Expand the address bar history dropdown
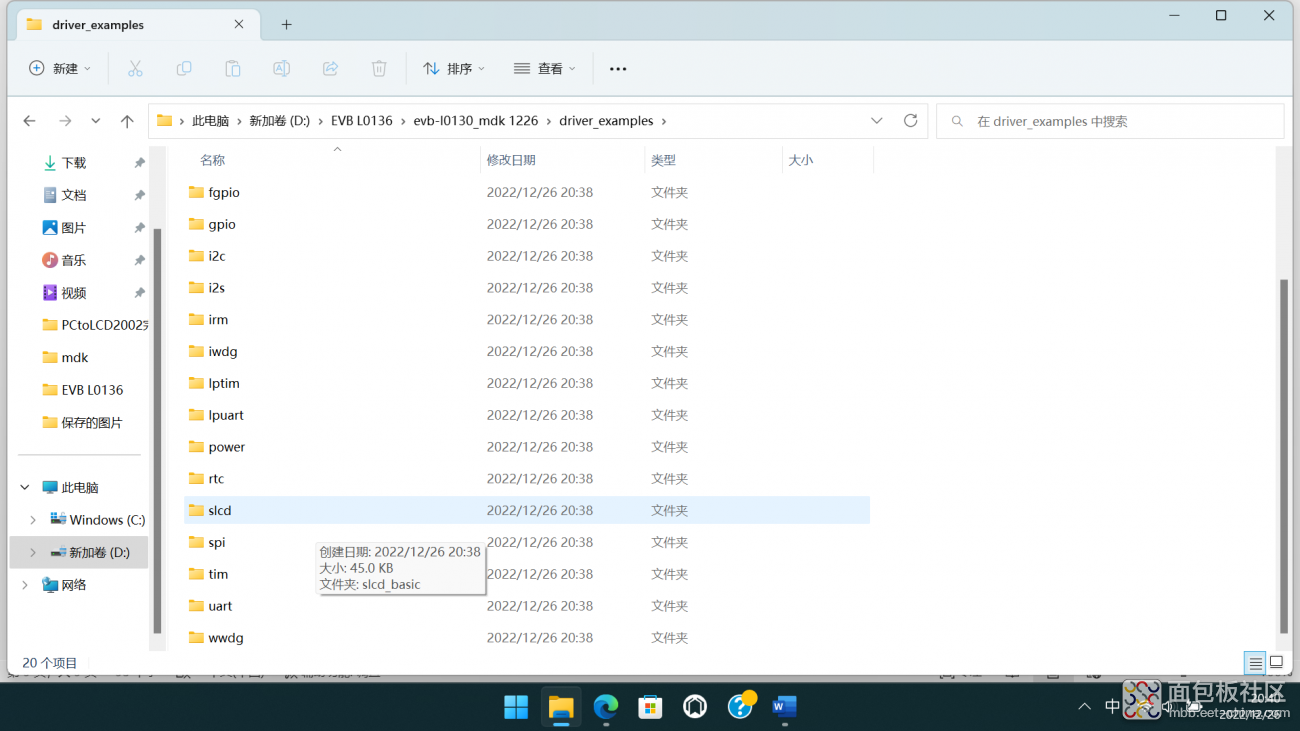The image size is (1300, 731). (877, 121)
